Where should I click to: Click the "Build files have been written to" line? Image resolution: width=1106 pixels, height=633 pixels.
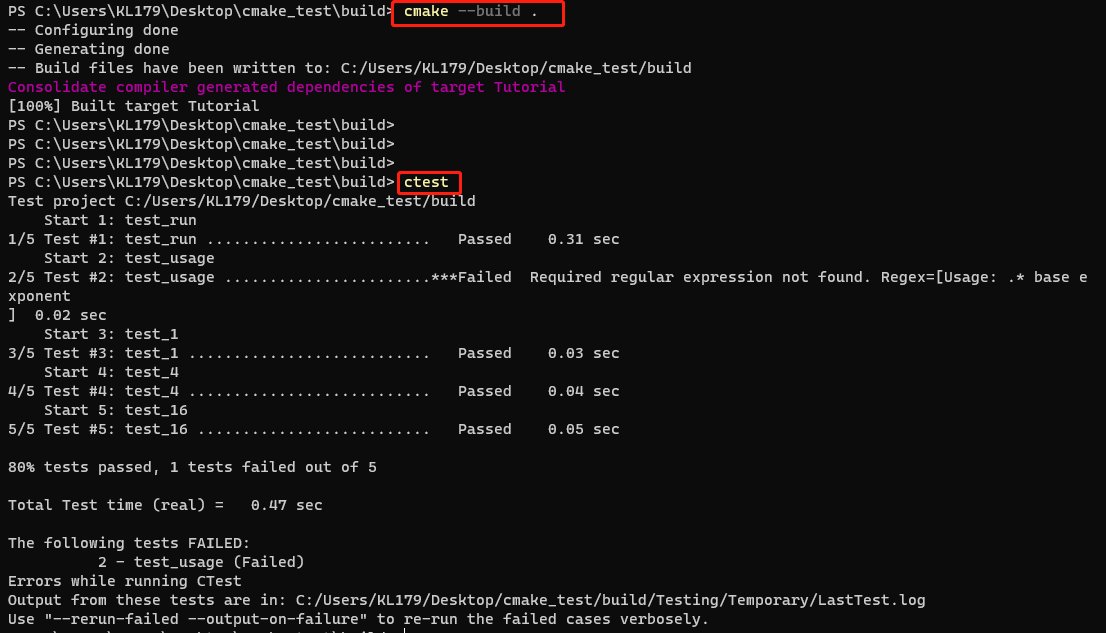click(x=350, y=69)
